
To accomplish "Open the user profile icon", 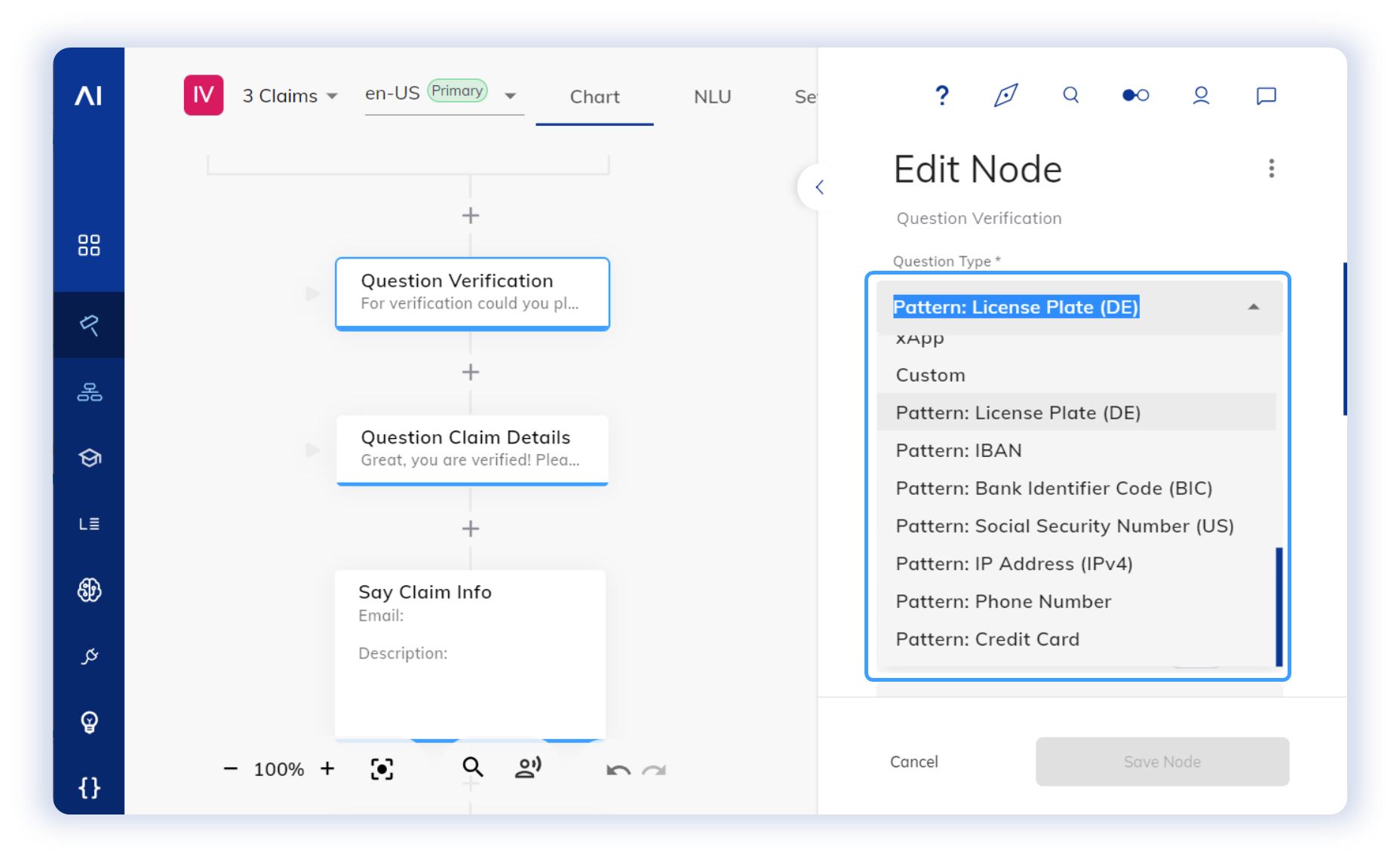I will coord(1201,95).
